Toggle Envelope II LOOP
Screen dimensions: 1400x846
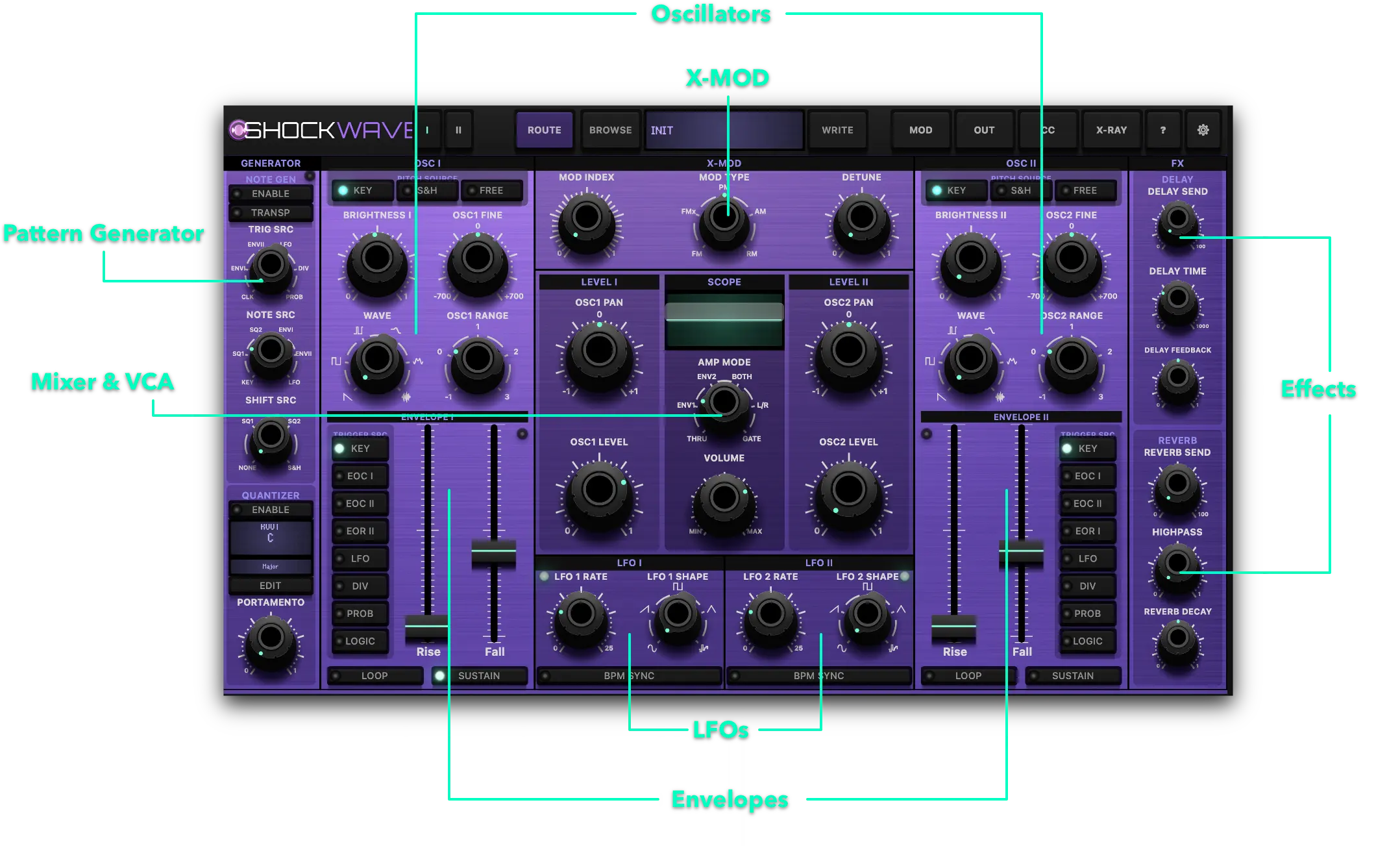click(968, 676)
